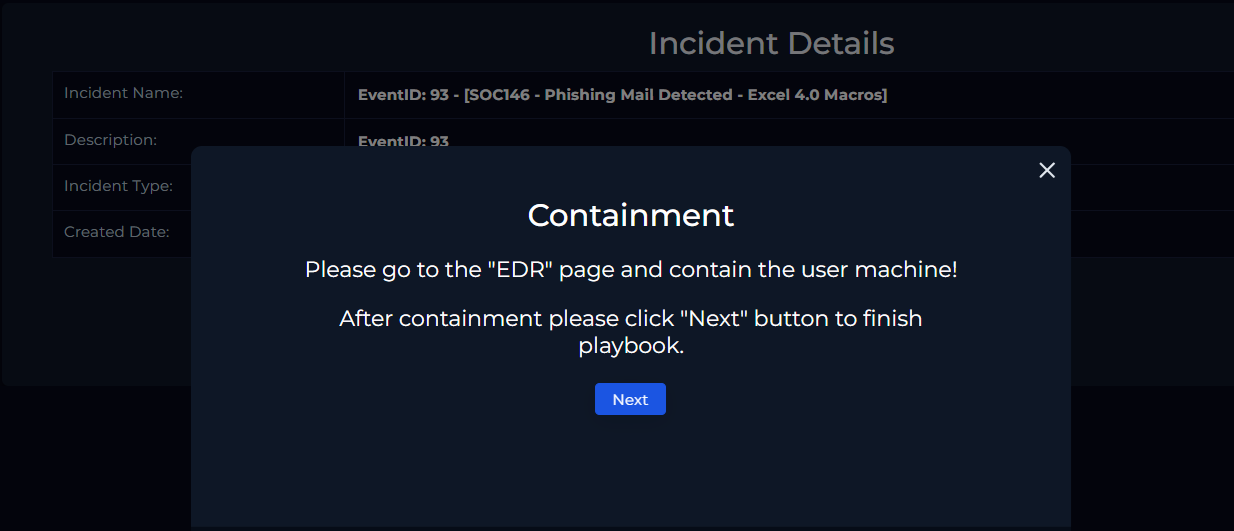This screenshot has height=531, width=1234.
Task: Click the Containment dialog heading
Action: [630, 215]
